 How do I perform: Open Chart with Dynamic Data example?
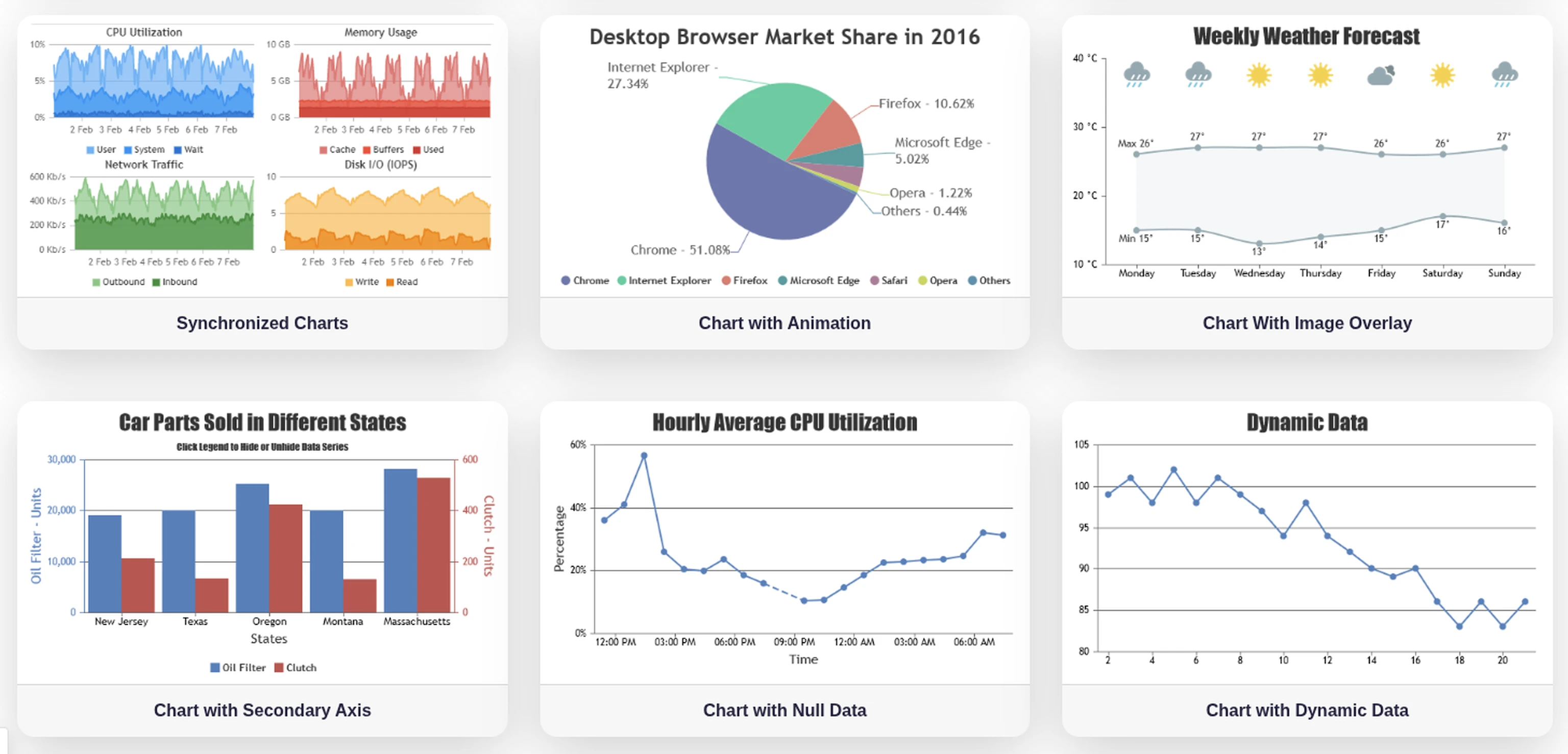point(1307,710)
